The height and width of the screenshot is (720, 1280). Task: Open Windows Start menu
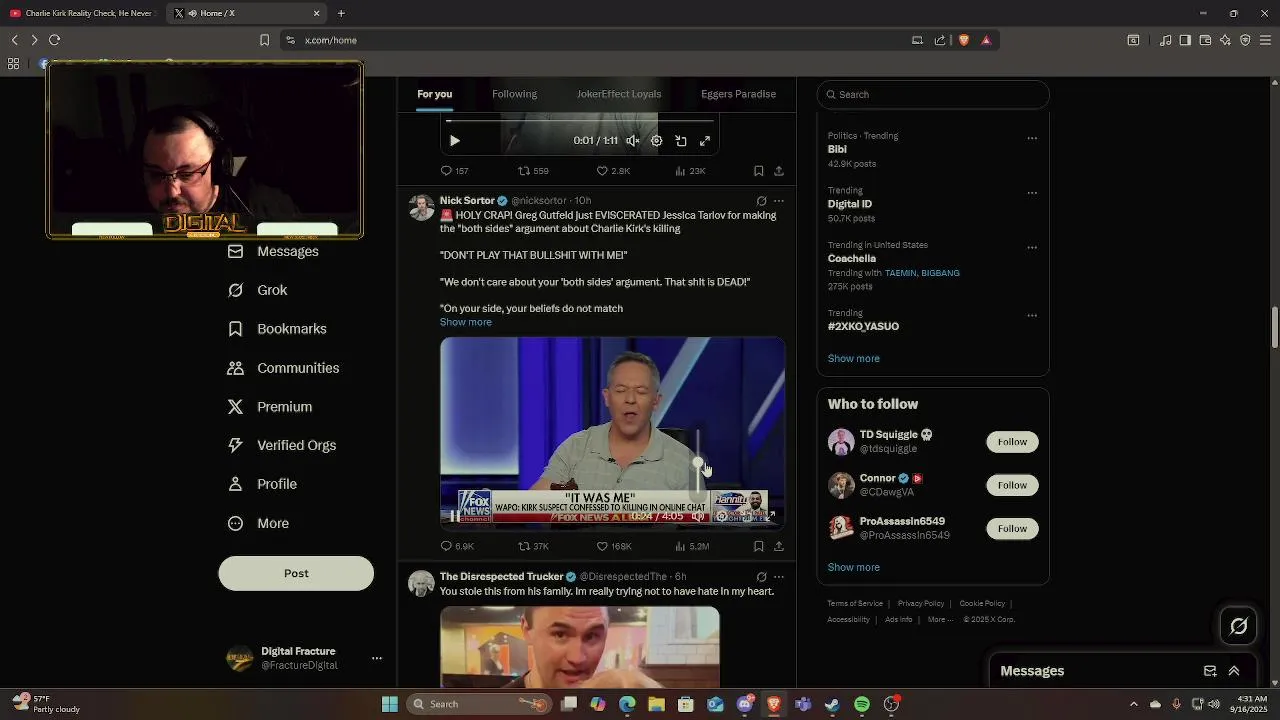(x=390, y=704)
